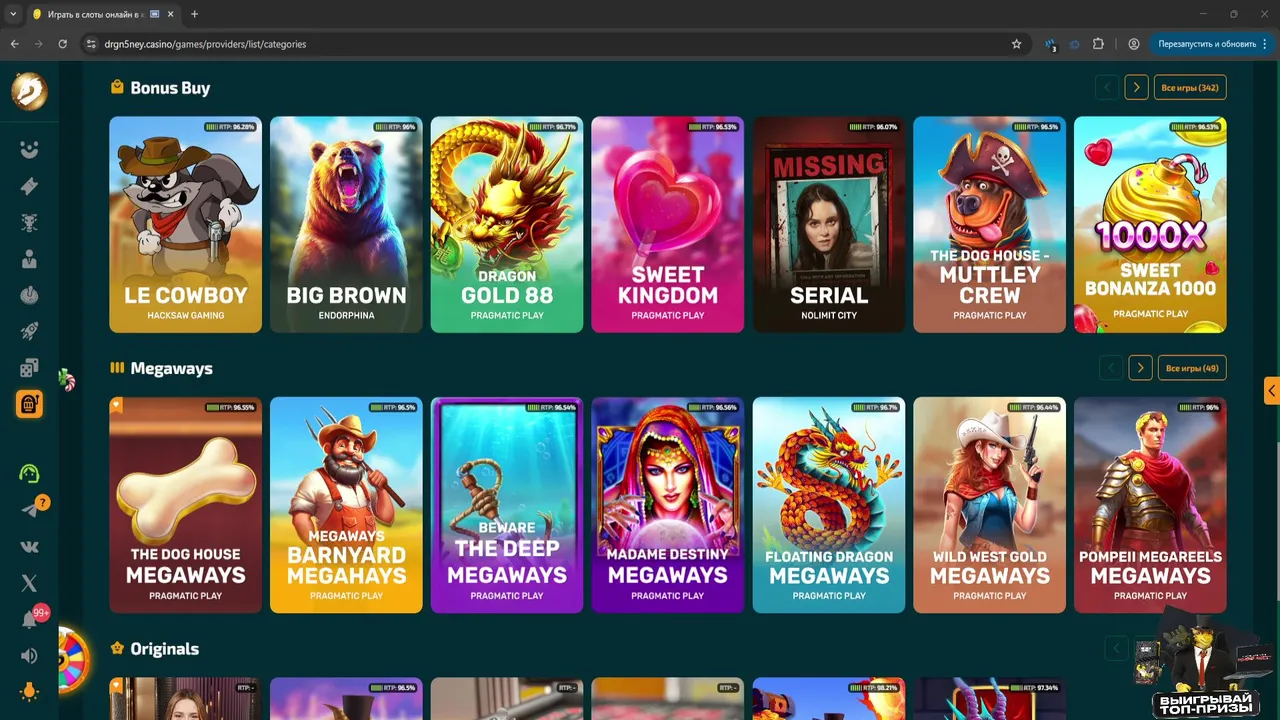Open Все игры (49) for Megaways
Image resolution: width=1280 pixels, height=720 pixels.
(1192, 368)
